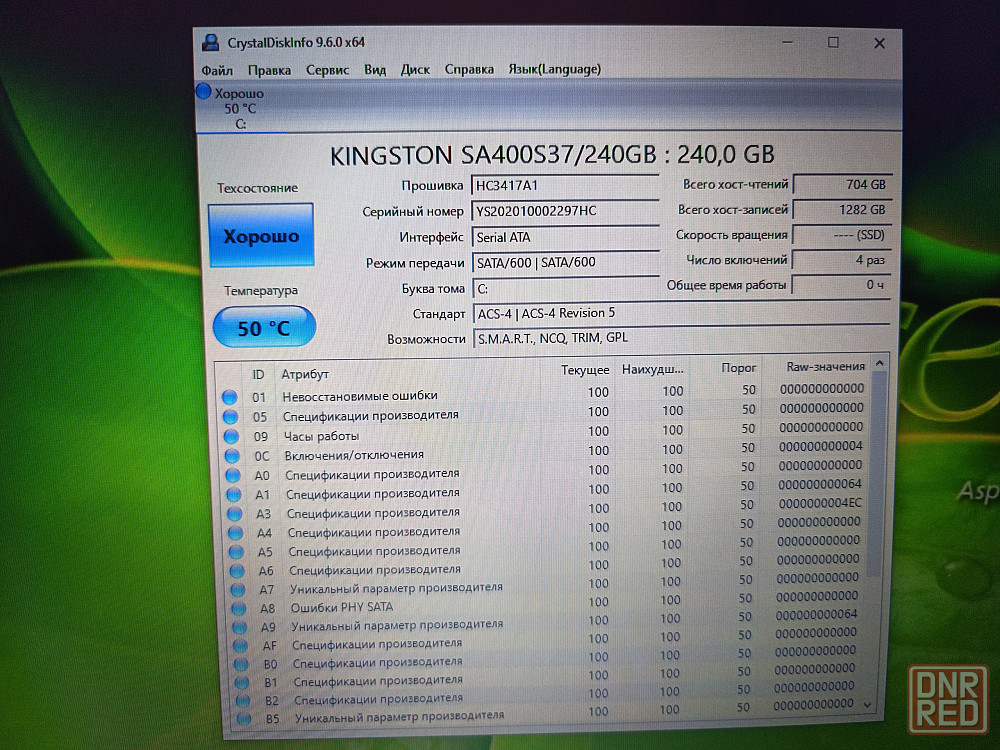Screen dimensions: 1000x750
Task: Click status dot of attribute 0C
Action: (232, 457)
